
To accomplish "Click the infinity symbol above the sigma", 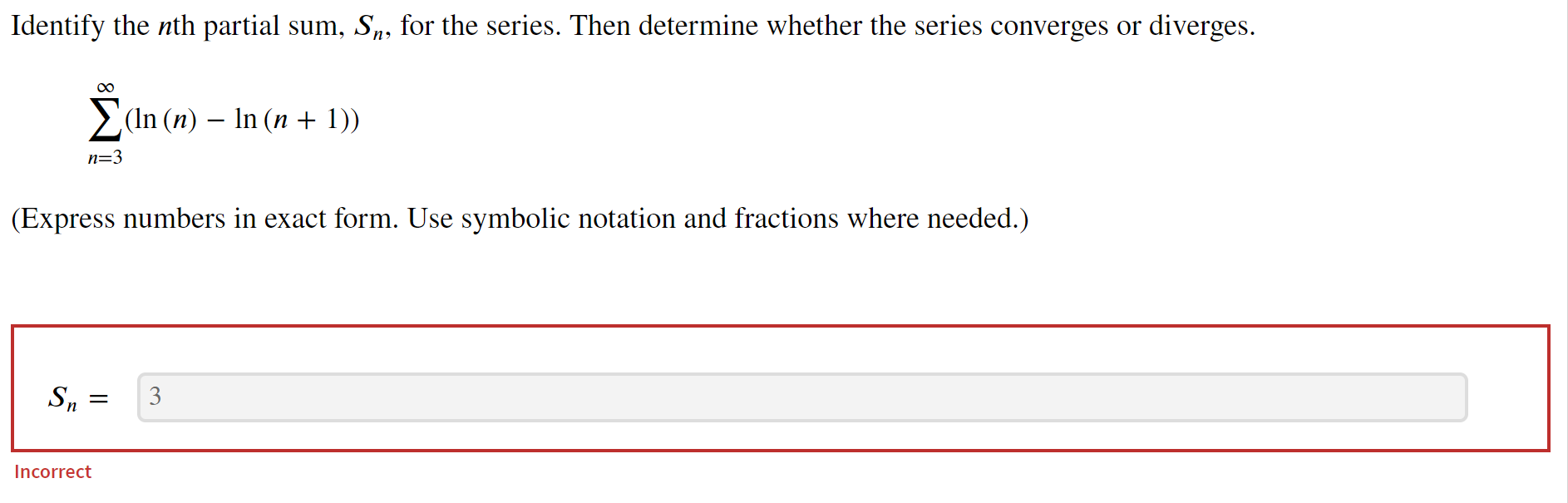I will pos(106,89).
